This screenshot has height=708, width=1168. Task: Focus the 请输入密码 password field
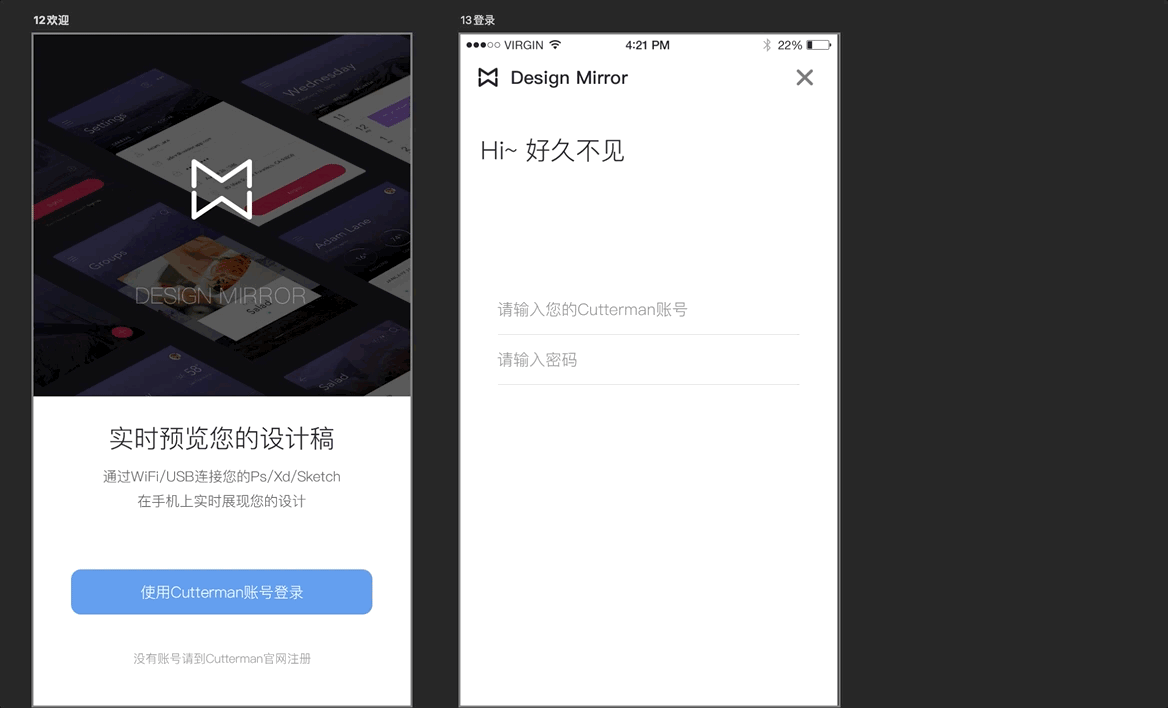coord(648,360)
